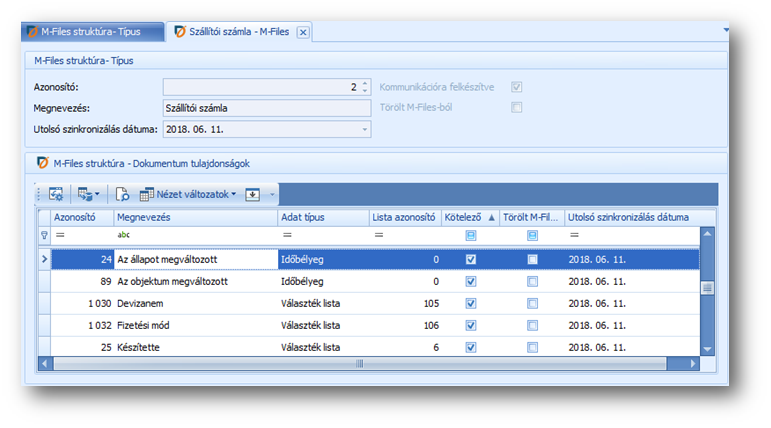Open the Utolsó szinkronizálás dátuma dropdown

coord(365,129)
